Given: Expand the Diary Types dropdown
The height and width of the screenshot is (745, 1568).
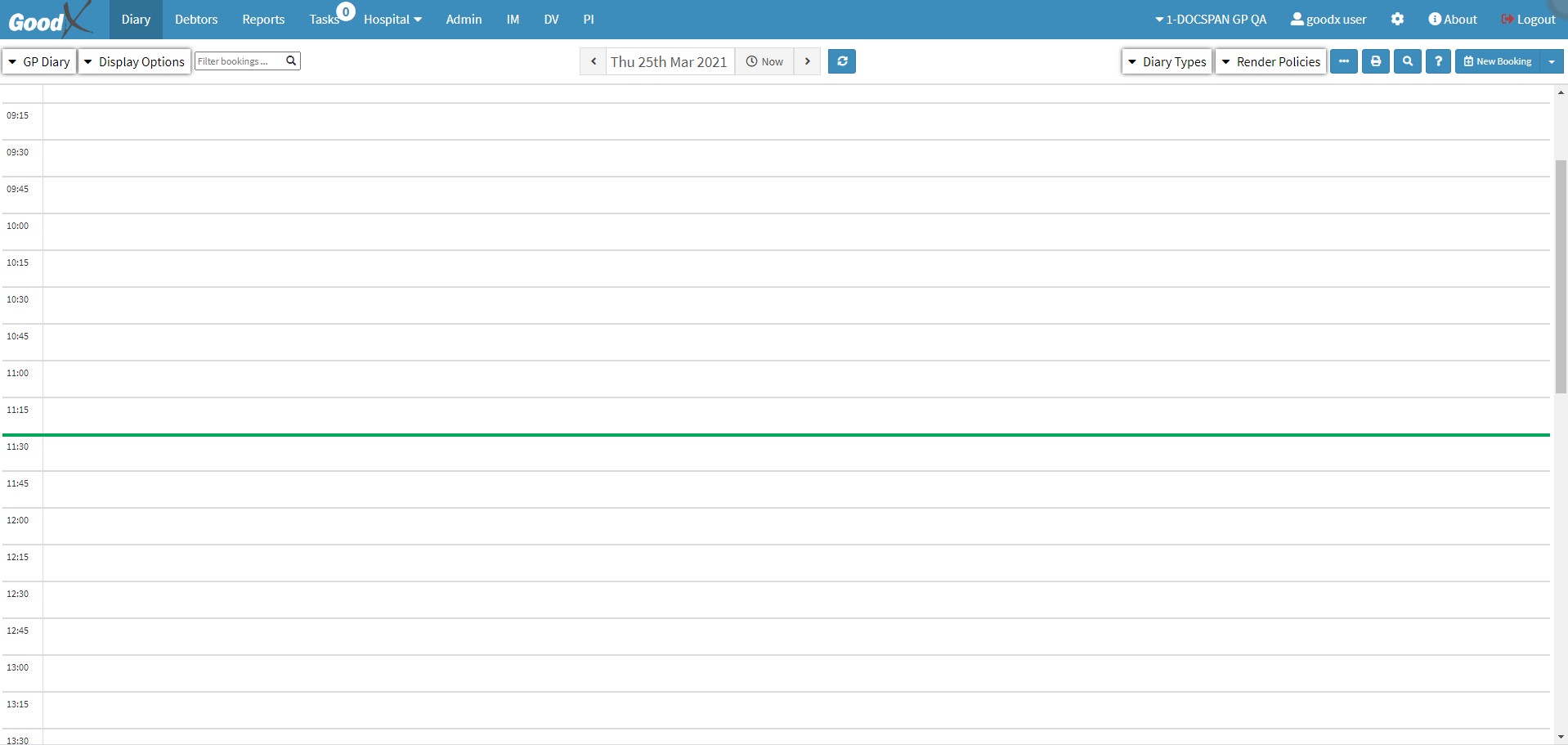Looking at the screenshot, I should pyautogui.click(x=1167, y=61).
